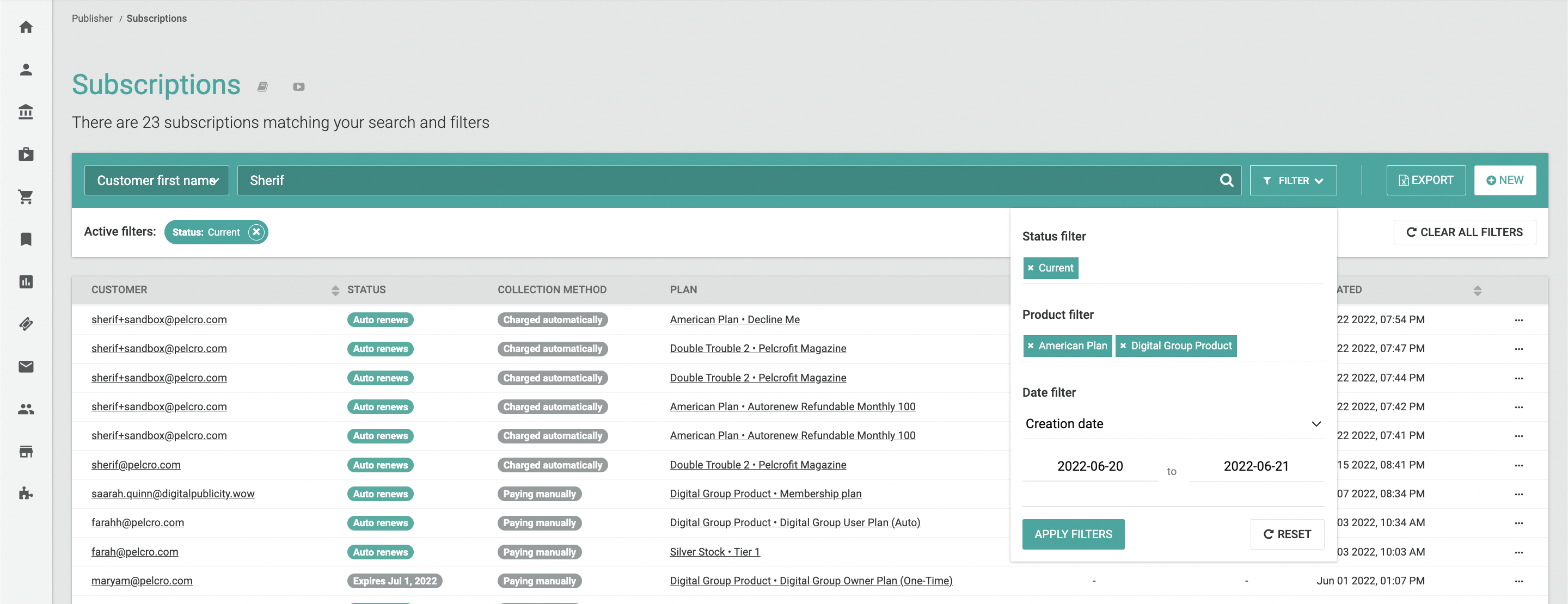Click APPLY FILTERS button

[1073, 534]
